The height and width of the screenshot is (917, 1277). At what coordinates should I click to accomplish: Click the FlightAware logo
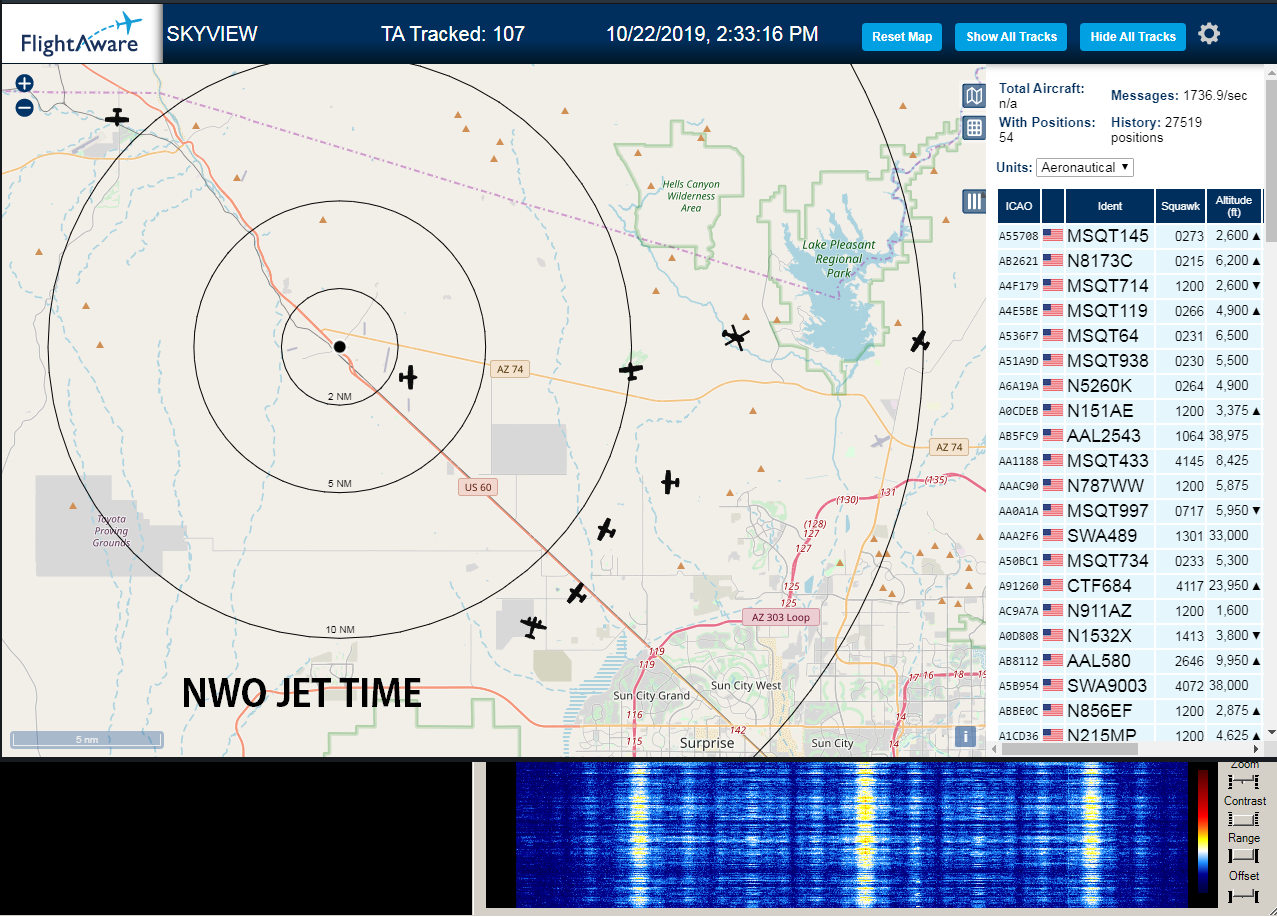tap(82, 33)
